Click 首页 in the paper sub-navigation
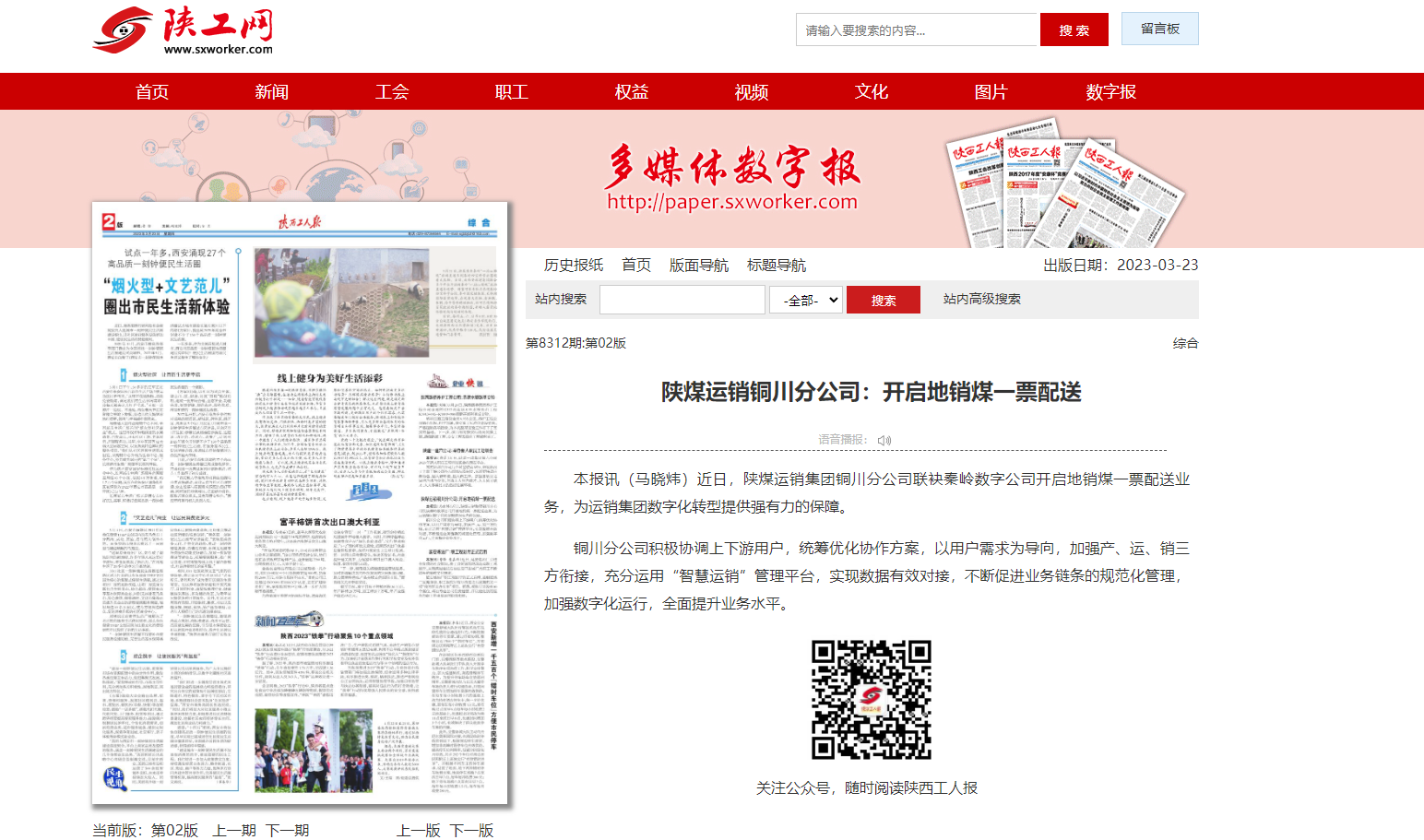Screen dimensions: 1424x840 click(636, 265)
